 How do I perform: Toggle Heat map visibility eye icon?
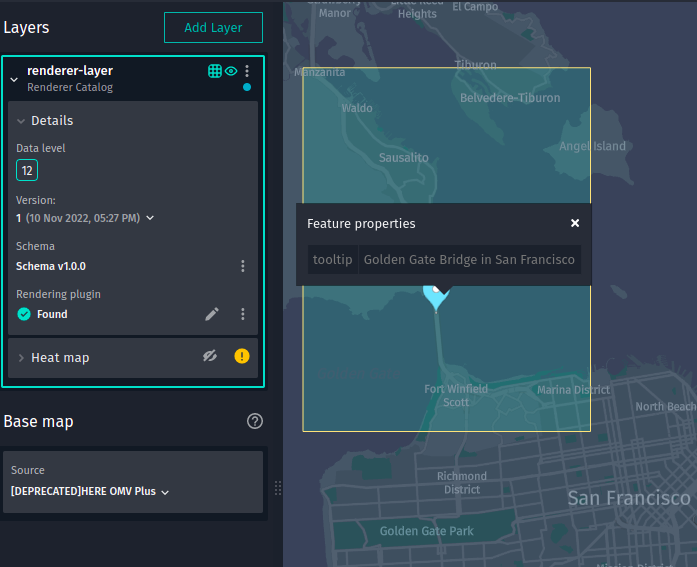click(210, 356)
